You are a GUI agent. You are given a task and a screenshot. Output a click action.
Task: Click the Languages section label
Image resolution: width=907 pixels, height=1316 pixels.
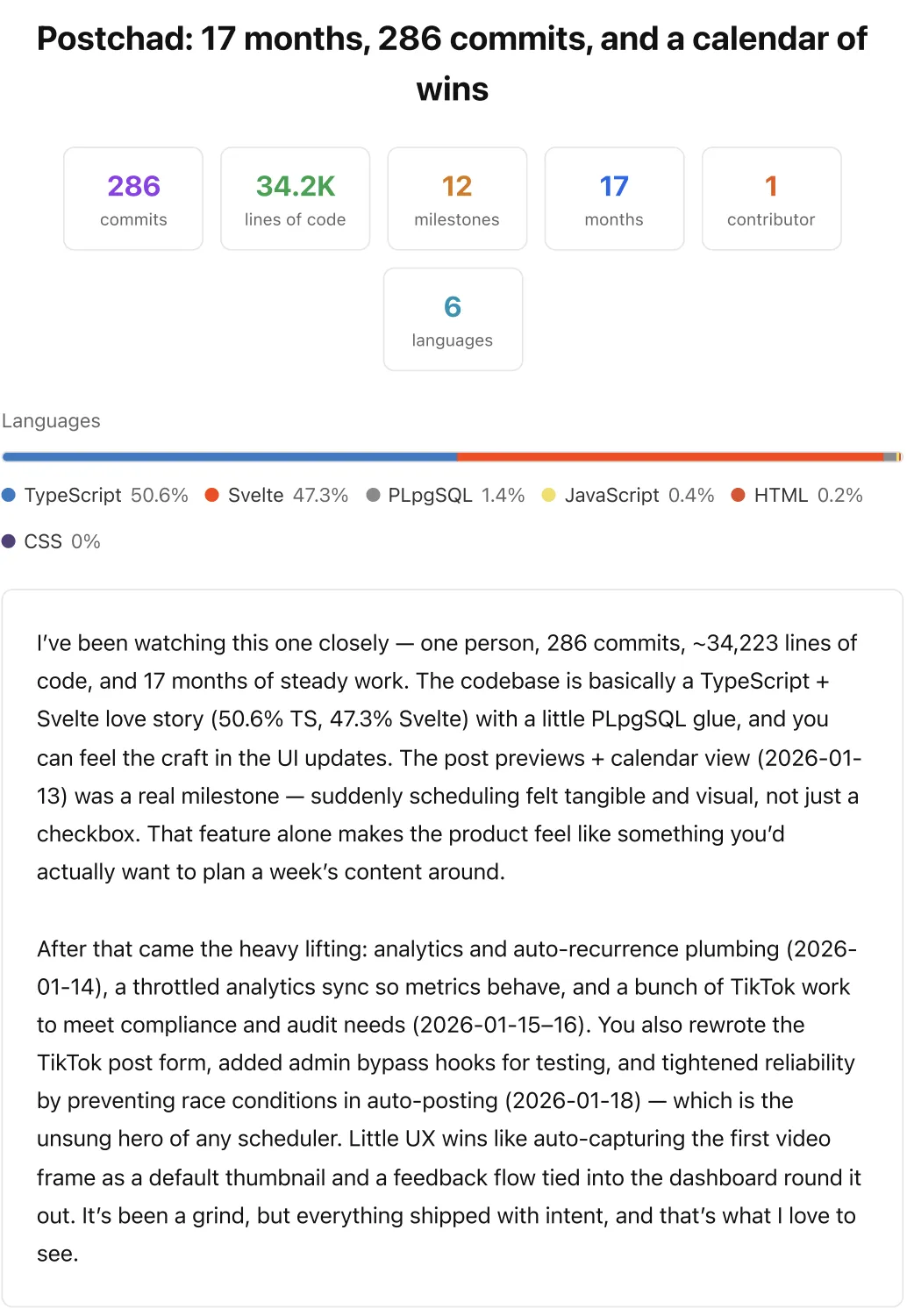[x=51, y=421]
